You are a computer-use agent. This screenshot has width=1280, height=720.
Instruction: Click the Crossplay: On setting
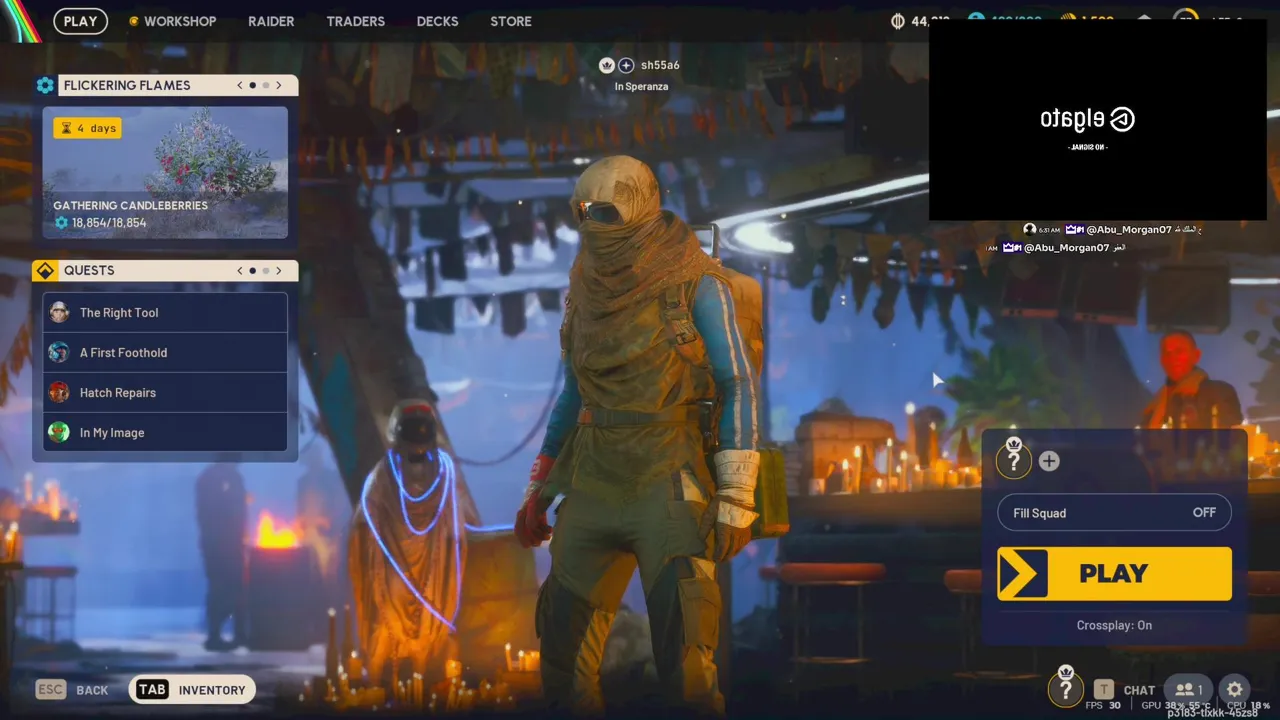click(1114, 625)
